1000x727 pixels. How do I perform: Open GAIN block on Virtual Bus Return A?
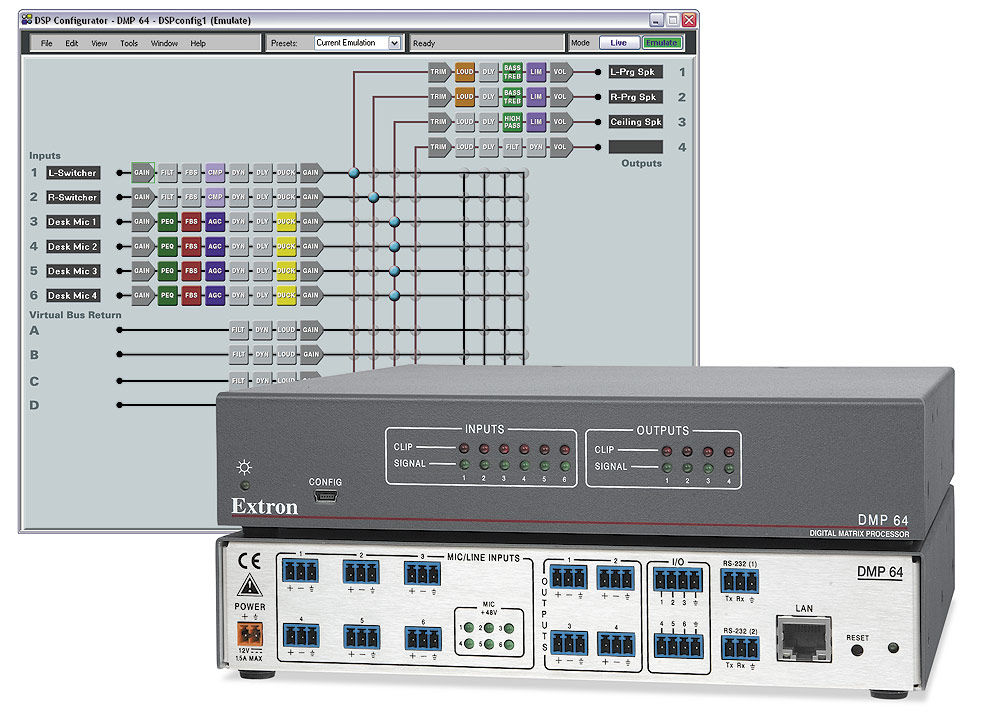[x=311, y=330]
